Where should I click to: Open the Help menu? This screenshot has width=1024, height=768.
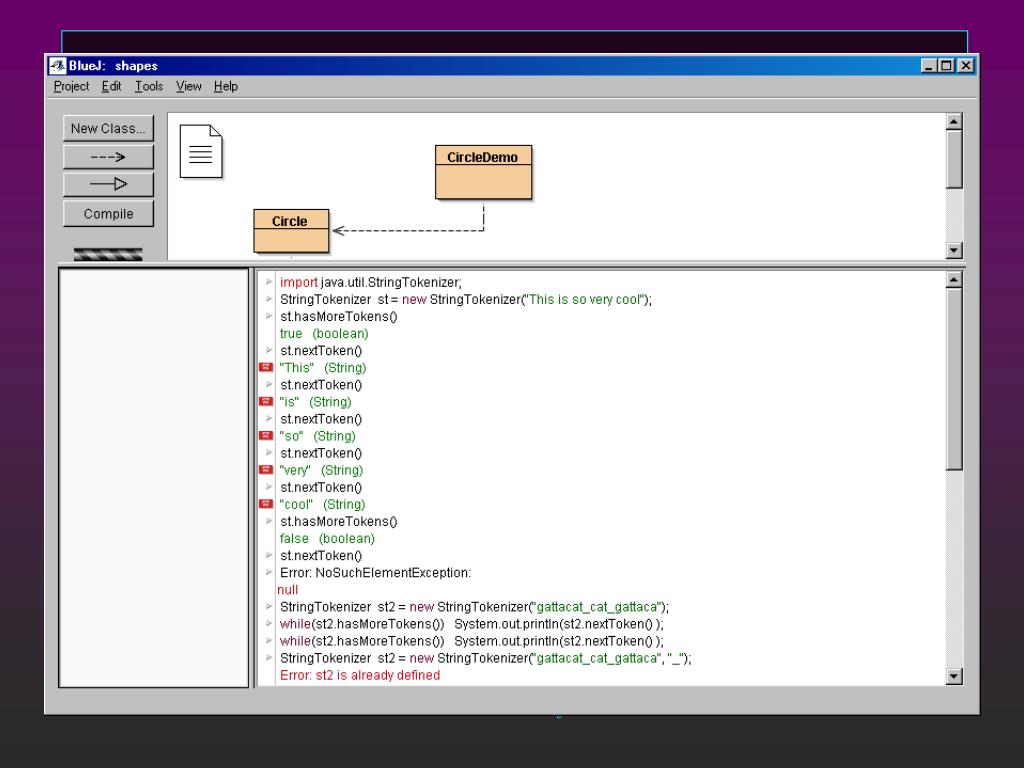pos(226,86)
